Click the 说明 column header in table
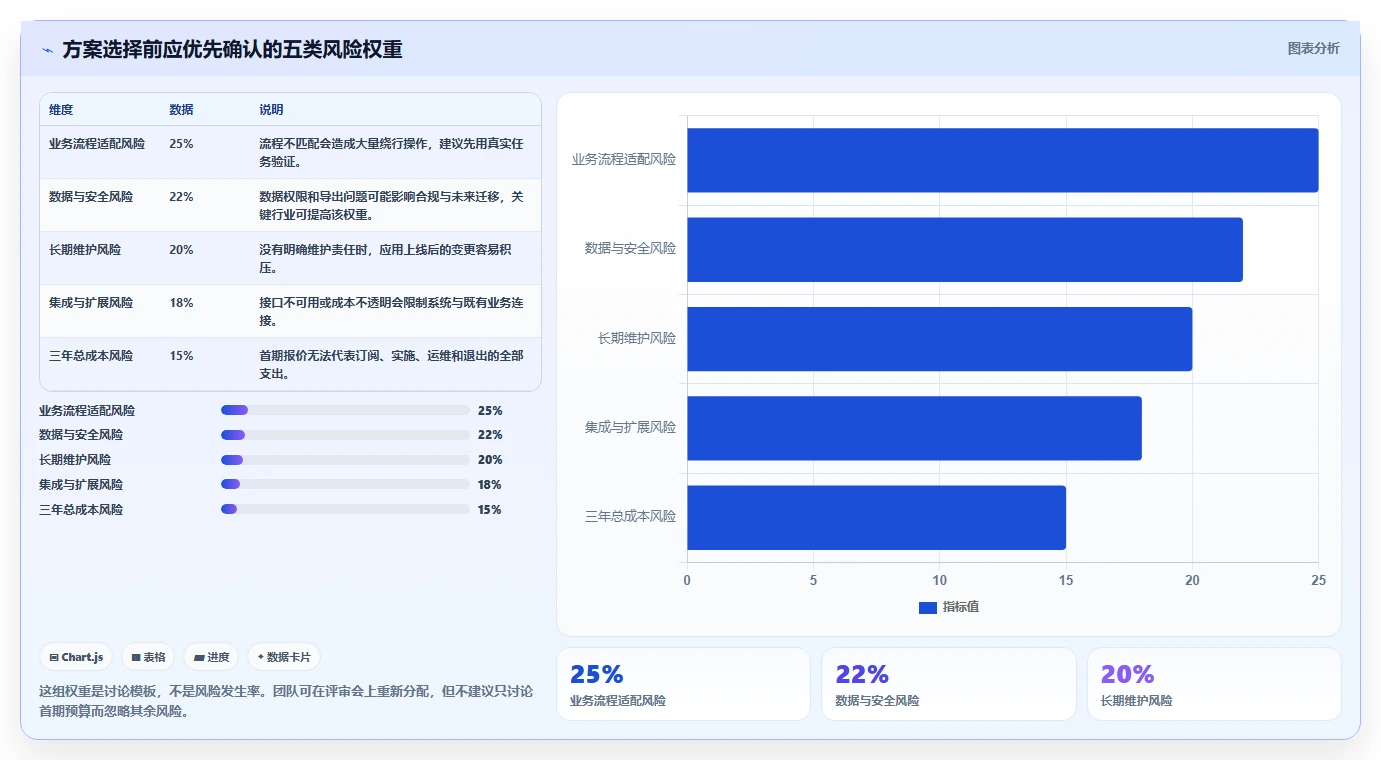 coord(271,109)
